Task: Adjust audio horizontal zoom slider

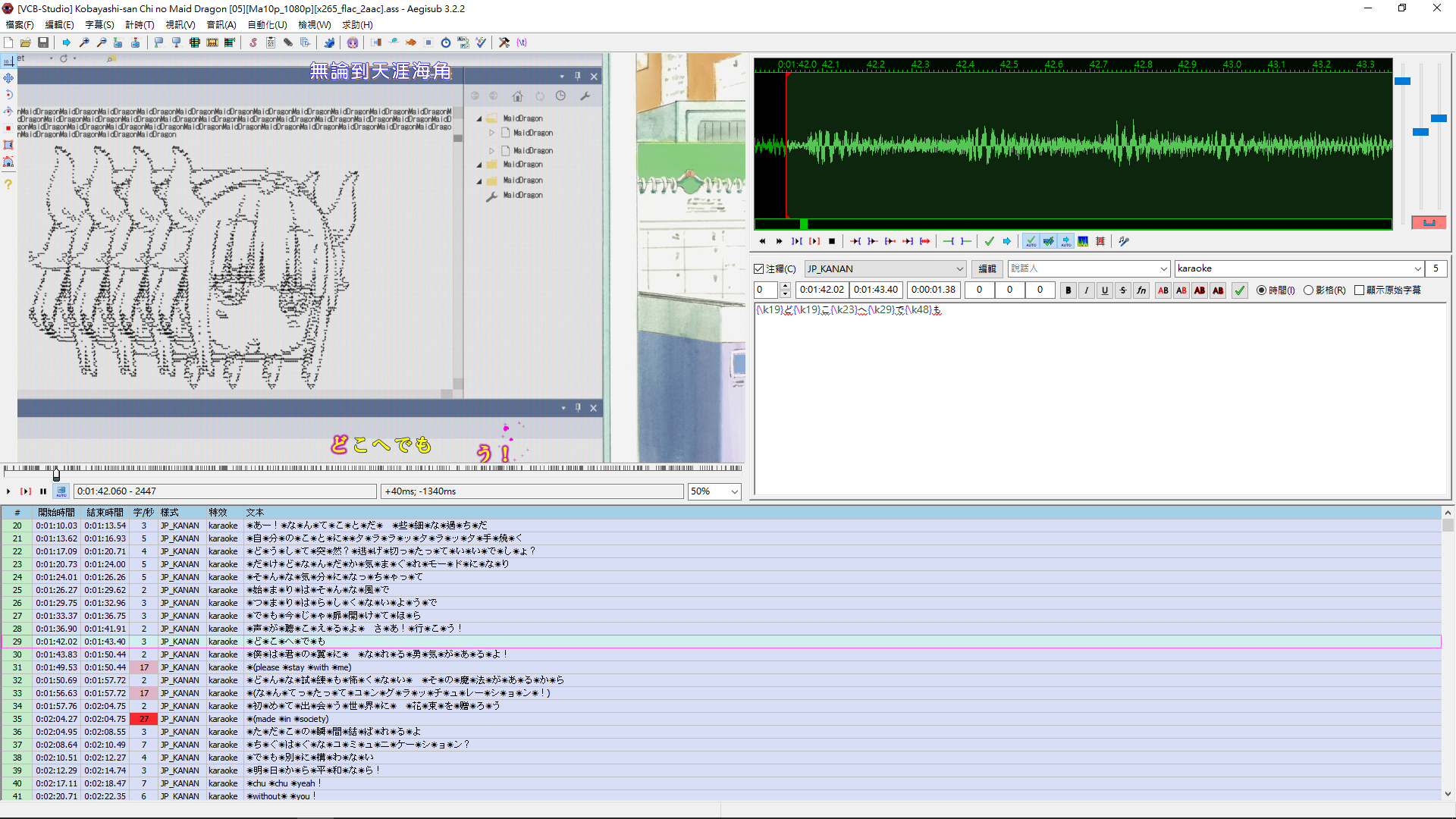Action: tap(1403, 81)
